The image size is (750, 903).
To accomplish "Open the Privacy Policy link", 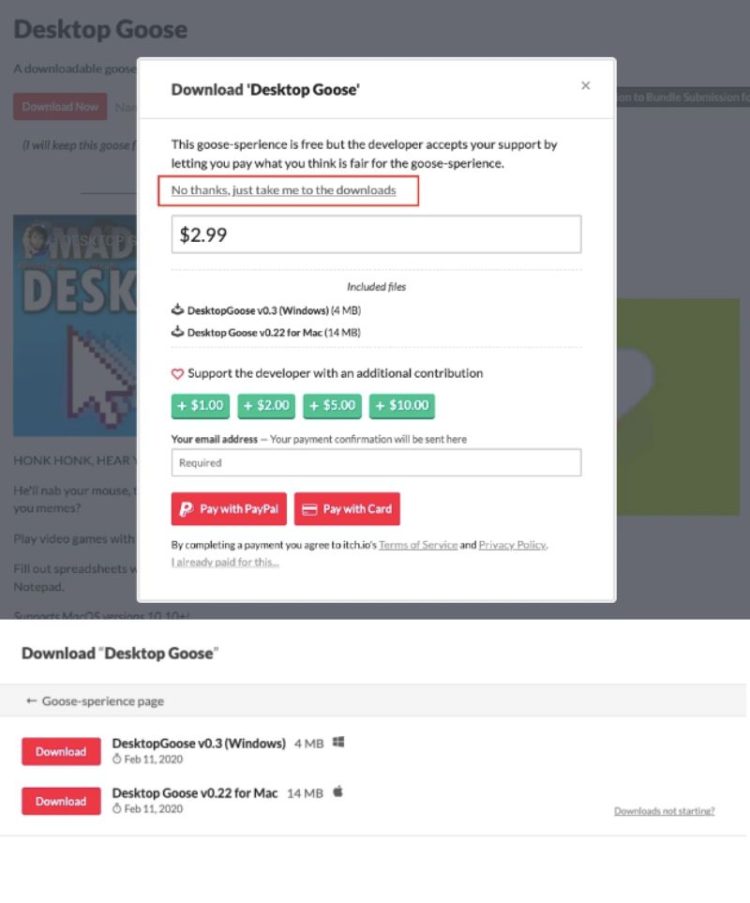I will [512, 545].
